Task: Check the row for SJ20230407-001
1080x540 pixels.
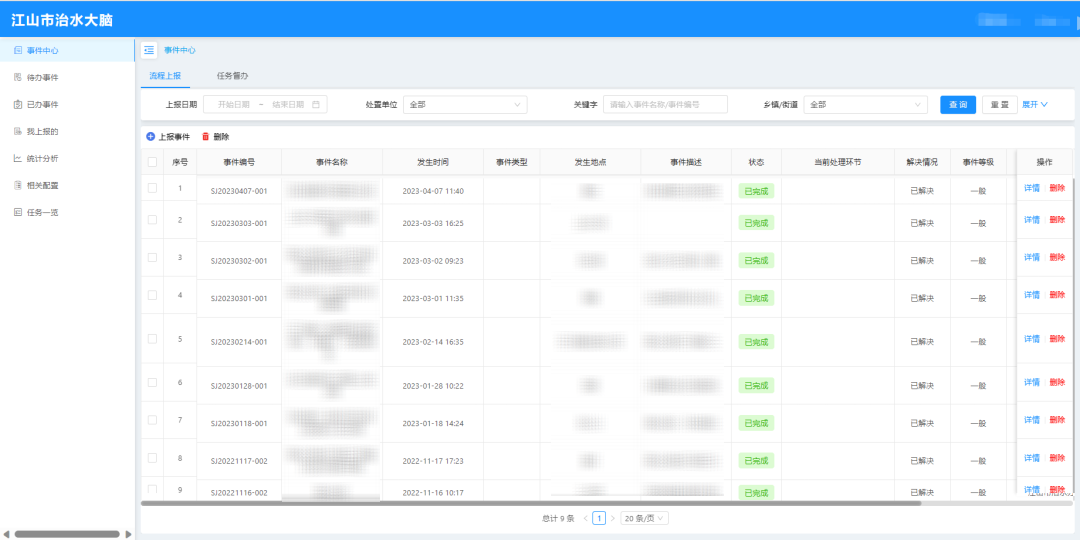Action: coord(152,188)
